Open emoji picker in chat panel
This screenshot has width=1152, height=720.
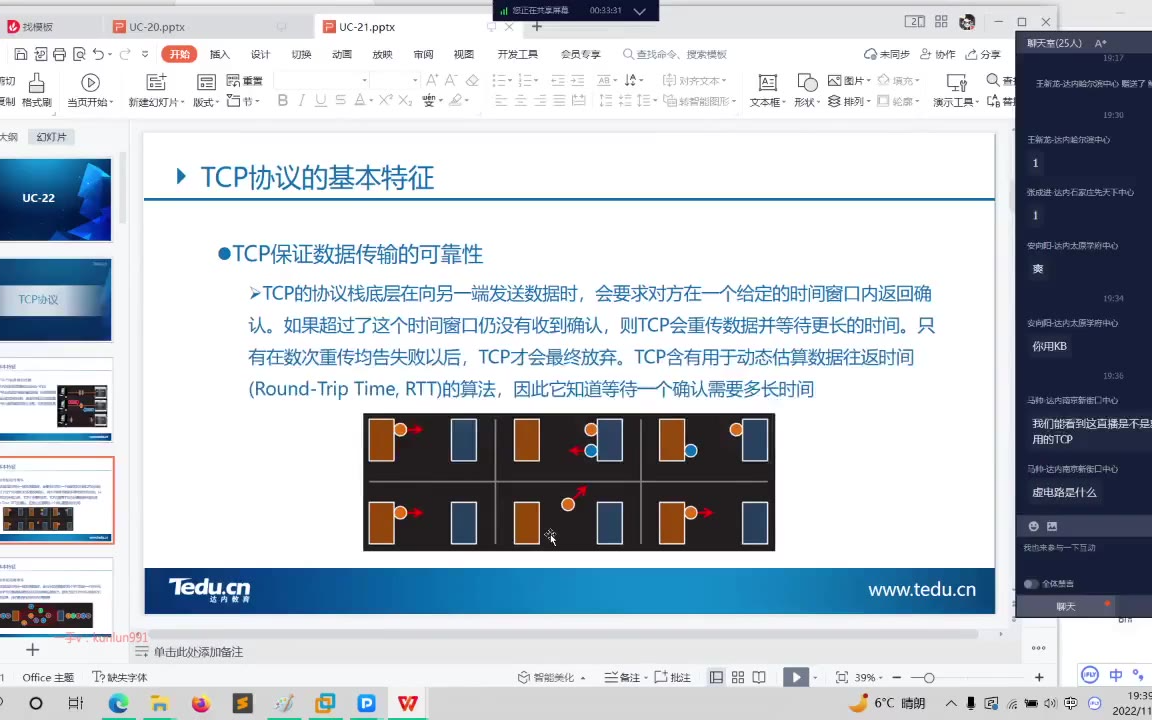tap(1034, 526)
